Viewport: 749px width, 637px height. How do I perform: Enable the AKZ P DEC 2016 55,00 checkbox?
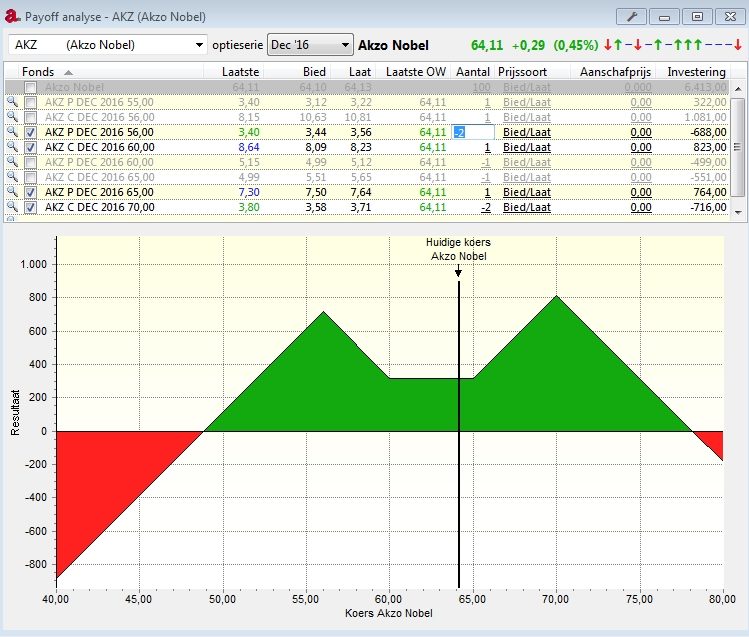(31, 102)
